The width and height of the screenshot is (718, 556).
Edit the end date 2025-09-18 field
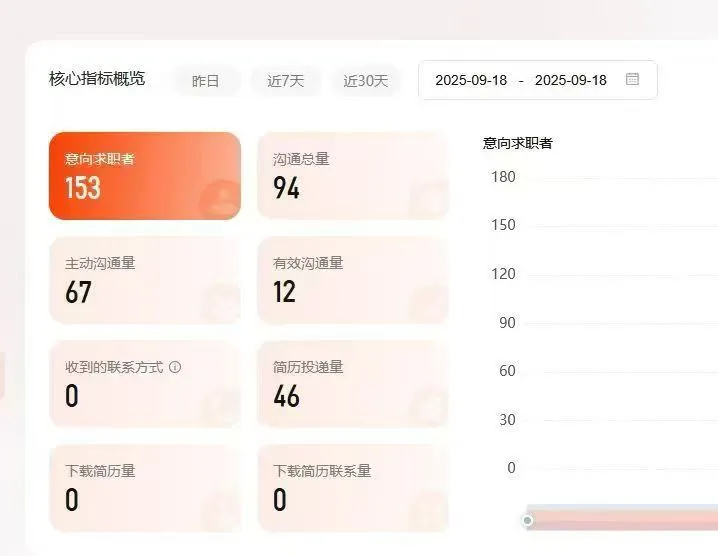click(x=571, y=80)
